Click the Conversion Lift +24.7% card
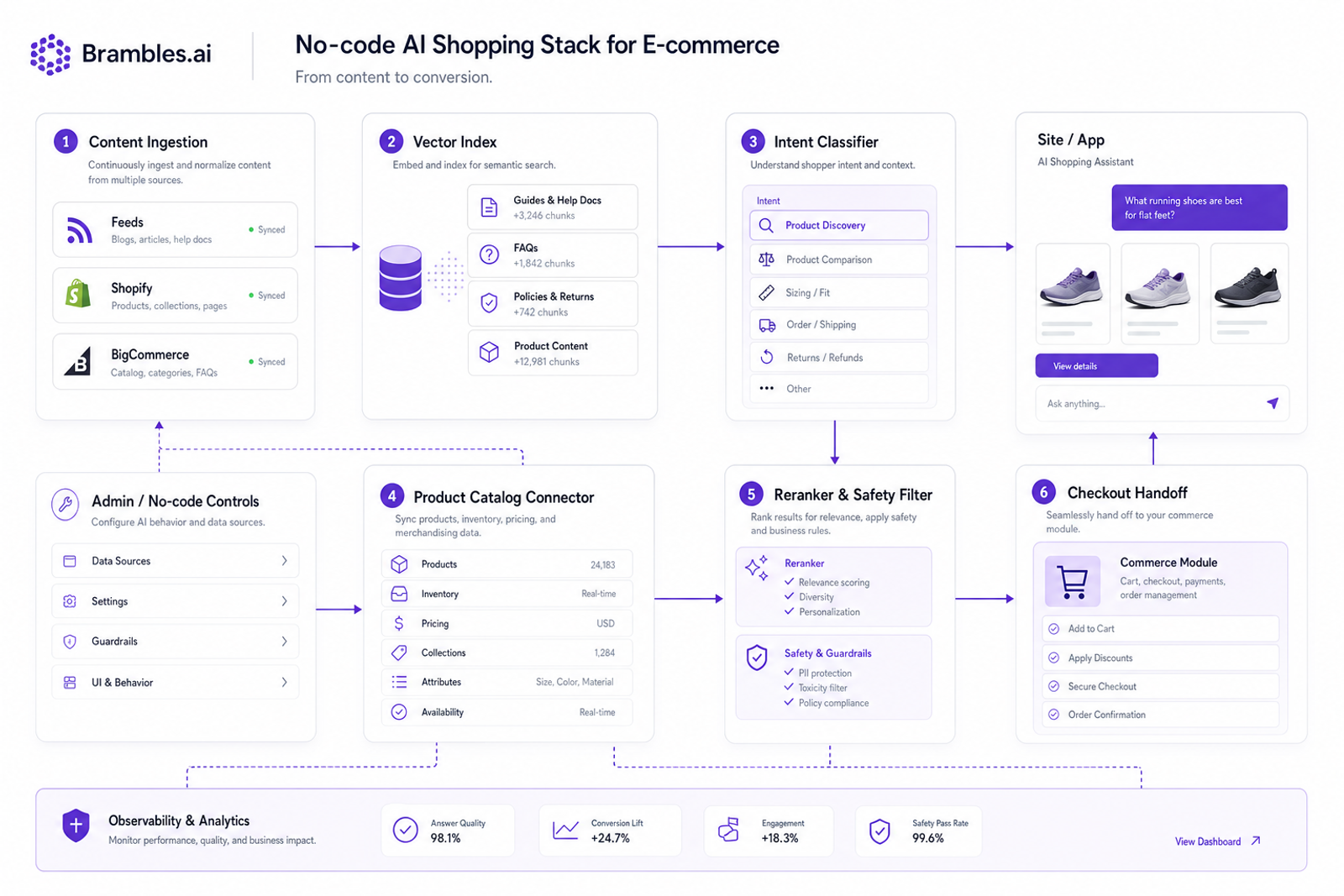This screenshot has height=896, width=1344. pos(610,831)
